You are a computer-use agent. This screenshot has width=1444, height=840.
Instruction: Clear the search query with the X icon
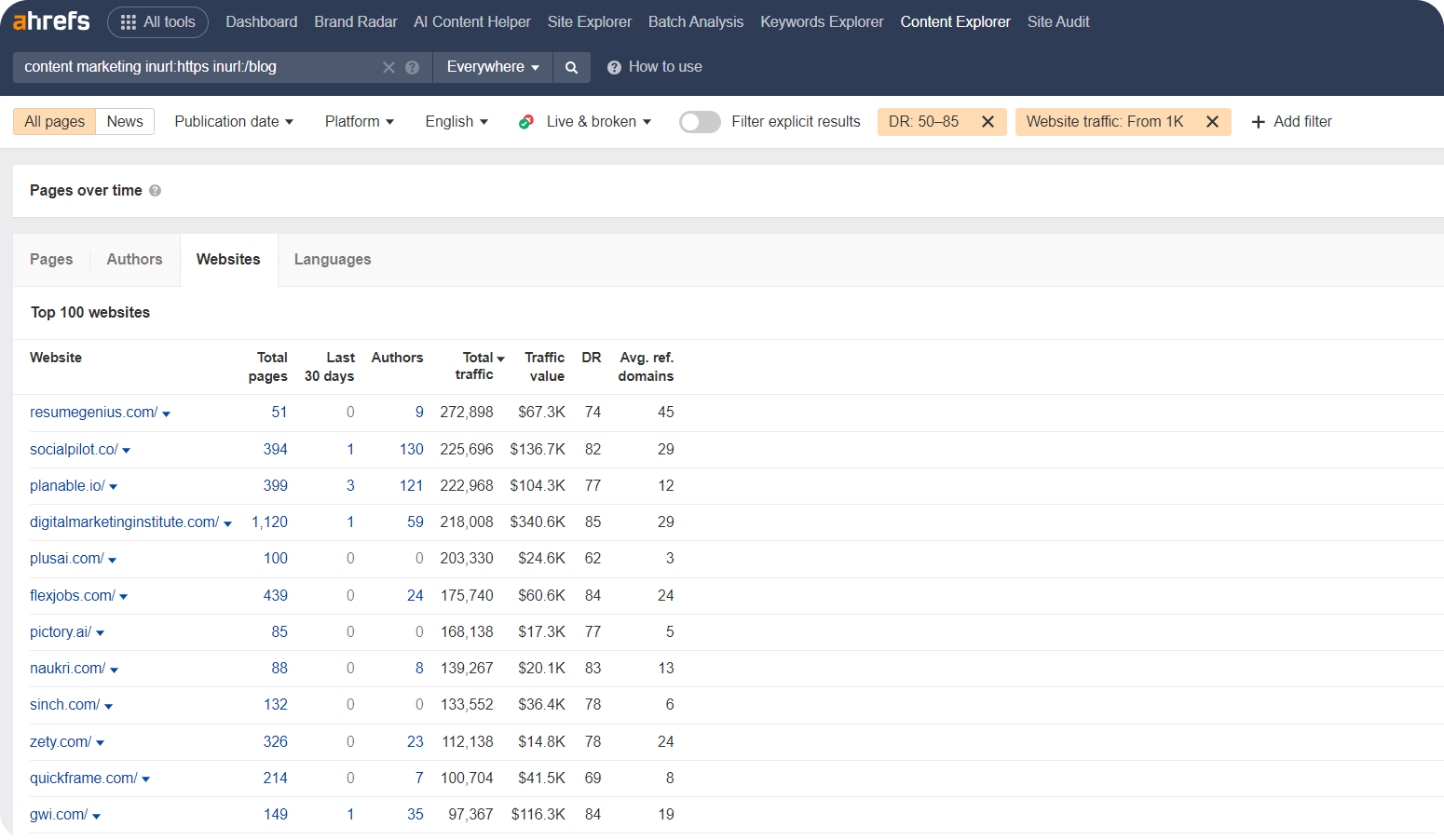coord(388,67)
